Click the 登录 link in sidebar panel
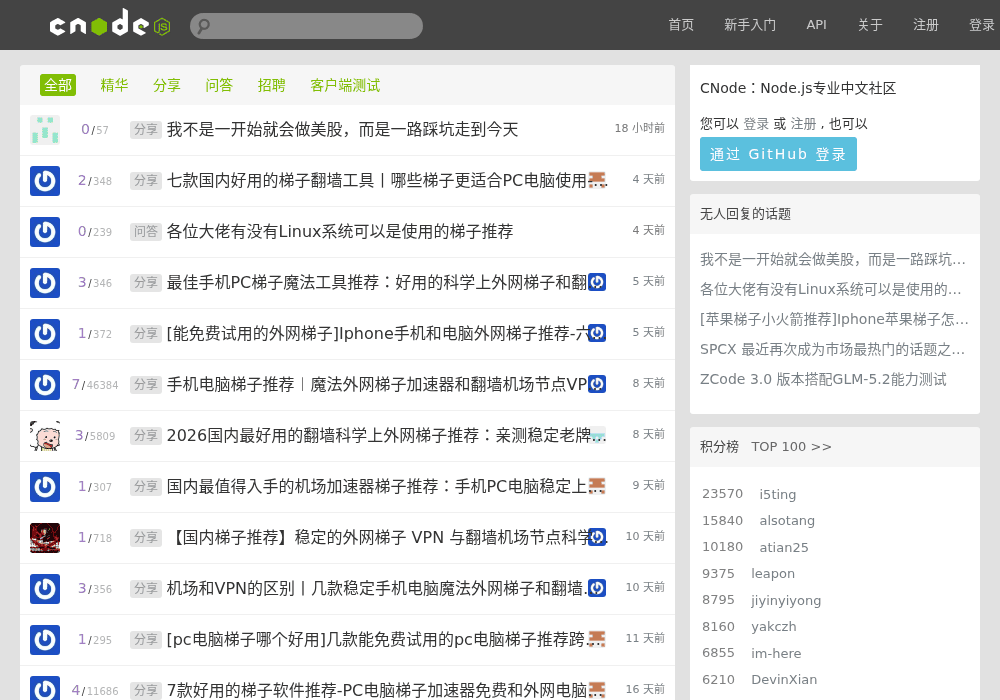The height and width of the screenshot is (700, 1000). pyautogui.click(x=756, y=124)
